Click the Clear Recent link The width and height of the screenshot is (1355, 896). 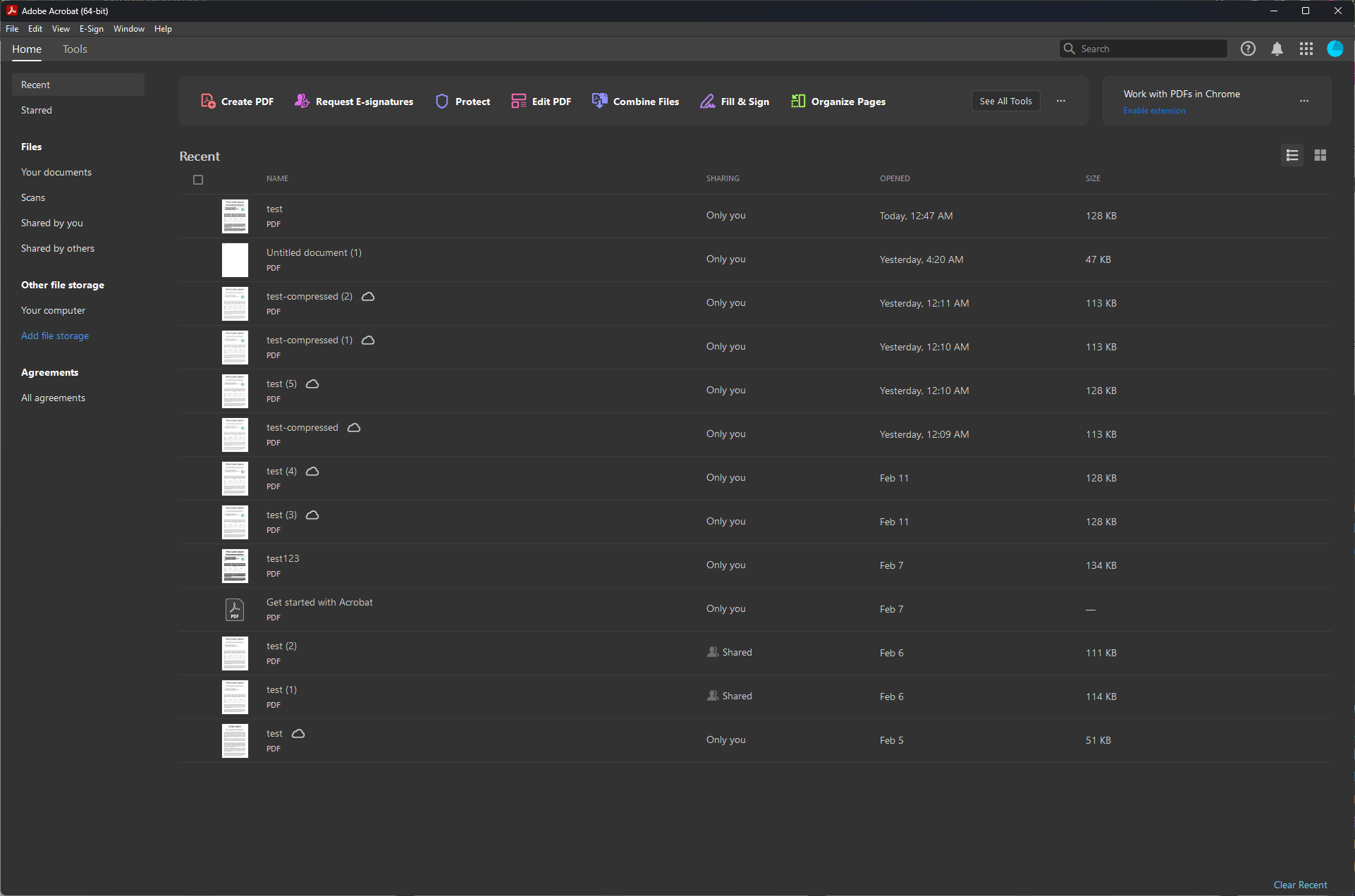pyautogui.click(x=1299, y=885)
